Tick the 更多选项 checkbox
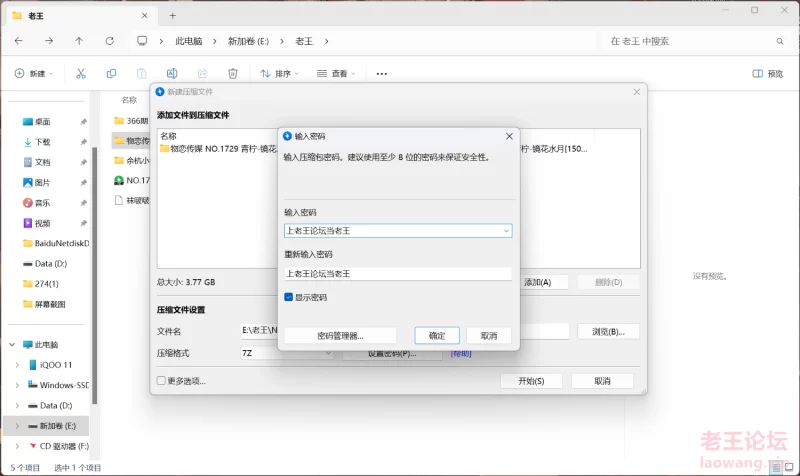This screenshot has height=476, width=800. [x=161, y=381]
